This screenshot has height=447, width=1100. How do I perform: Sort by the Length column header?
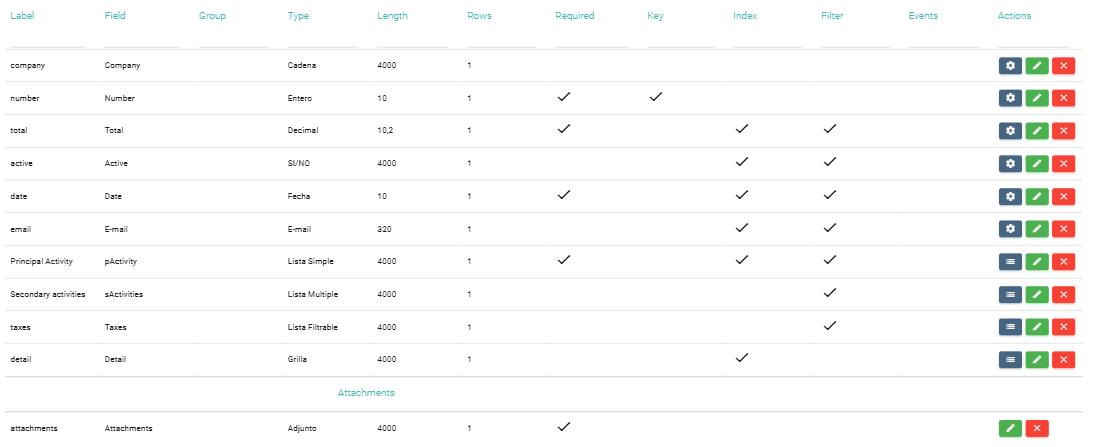click(392, 15)
